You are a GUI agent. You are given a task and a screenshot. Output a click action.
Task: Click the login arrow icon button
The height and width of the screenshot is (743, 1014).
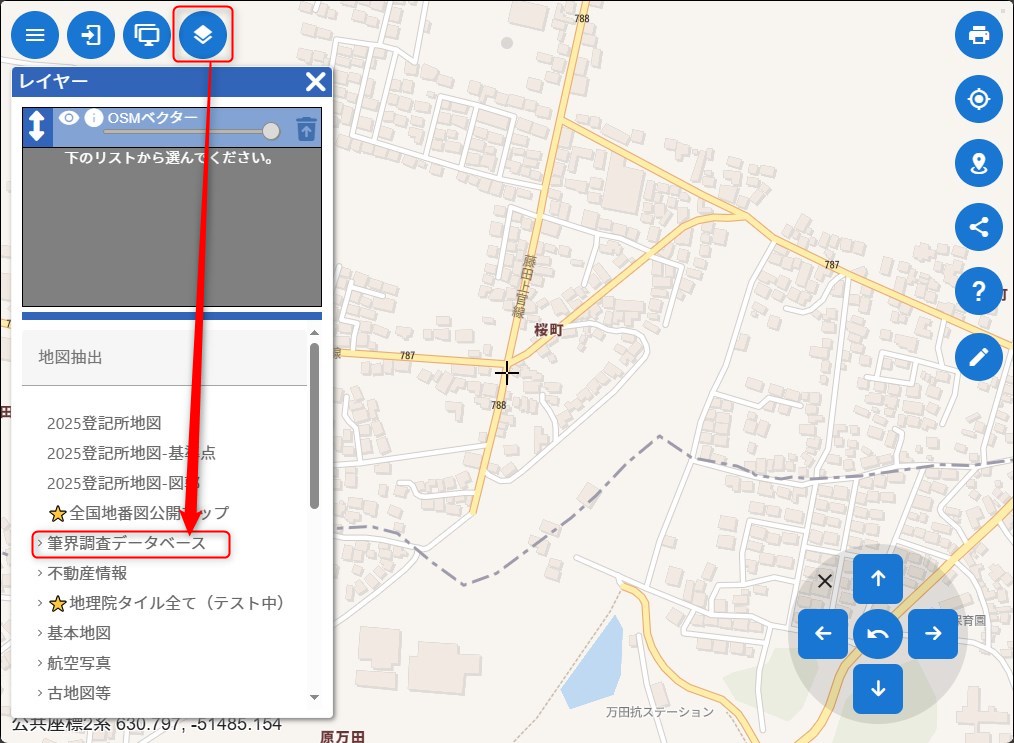pyautogui.click(x=91, y=36)
